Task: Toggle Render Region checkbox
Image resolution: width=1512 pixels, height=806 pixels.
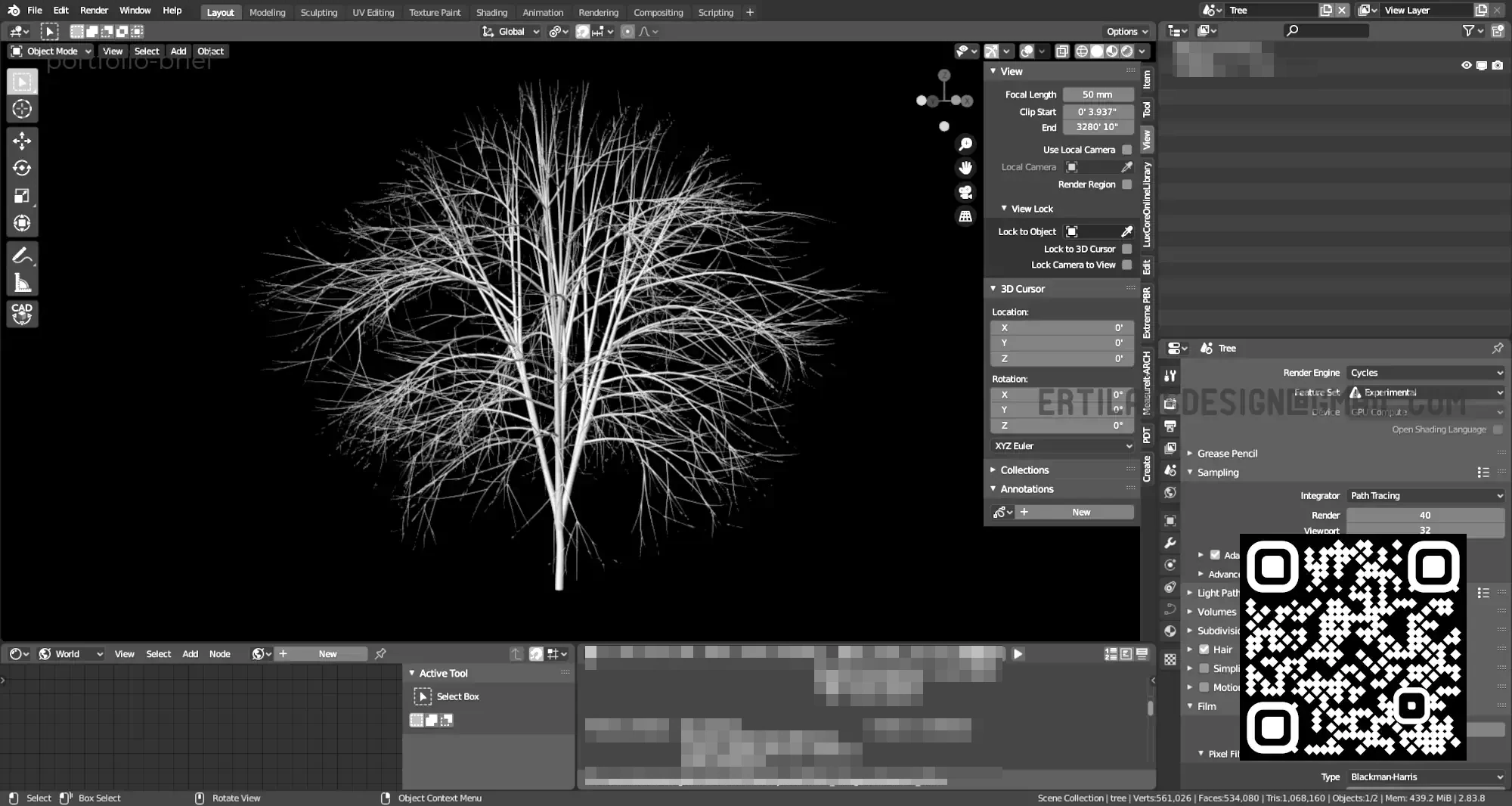Action: coord(1127,184)
